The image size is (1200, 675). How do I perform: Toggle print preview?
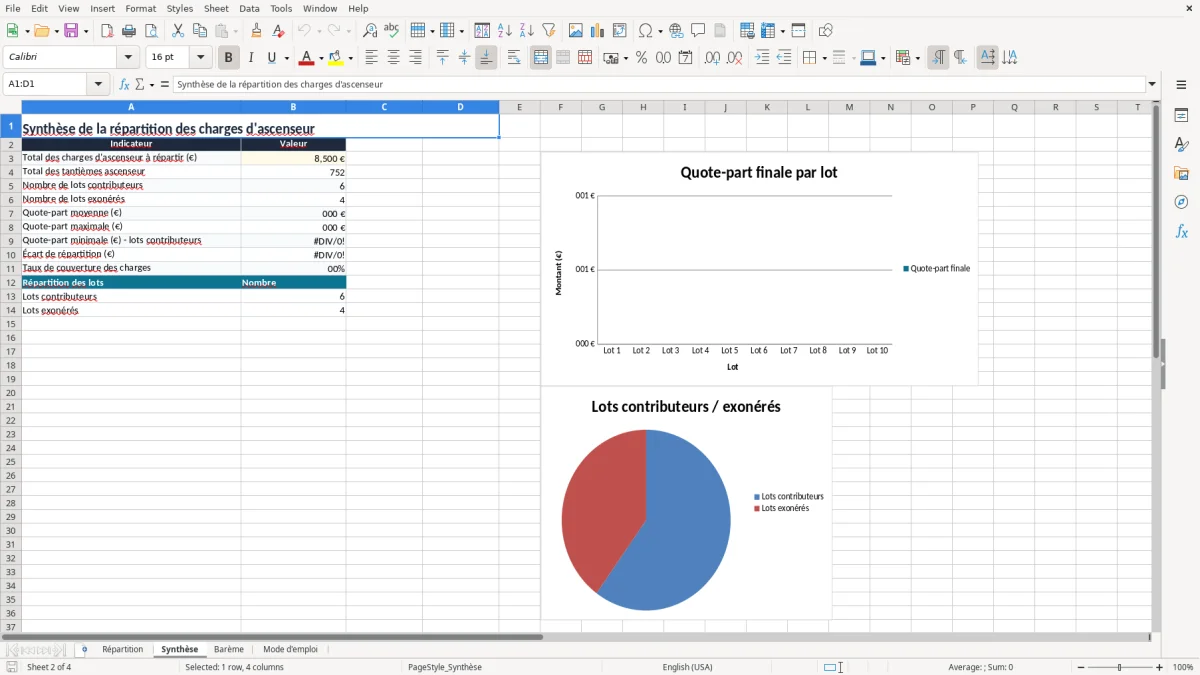pyautogui.click(x=151, y=31)
